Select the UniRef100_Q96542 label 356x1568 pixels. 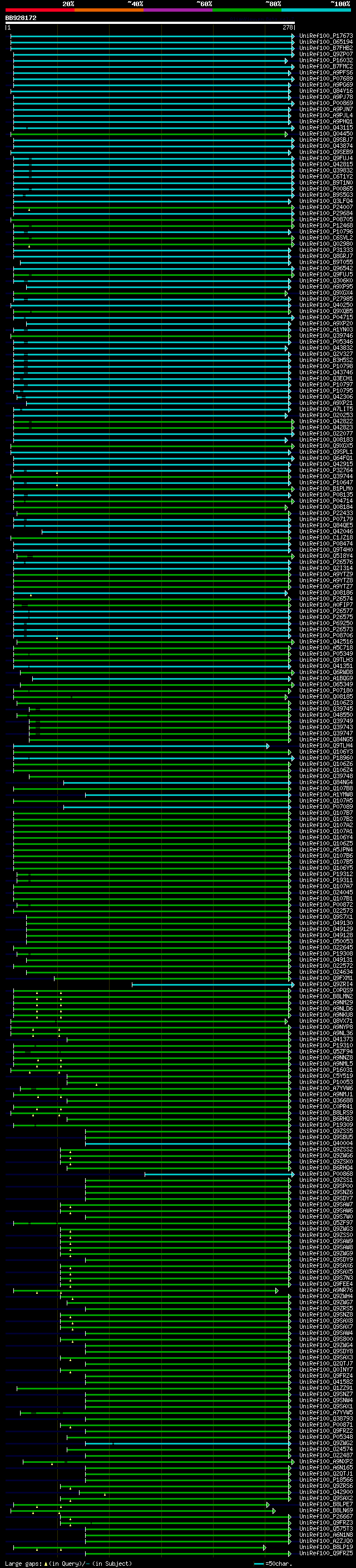326,269
